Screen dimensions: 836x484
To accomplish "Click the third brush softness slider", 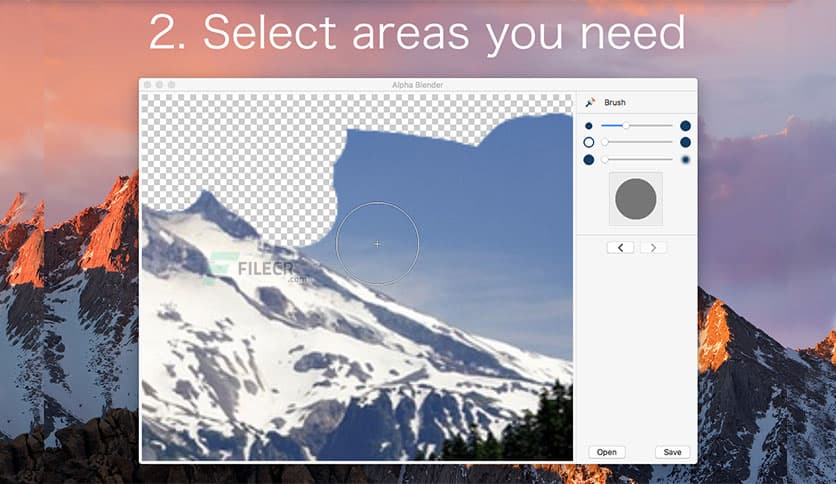I will pyautogui.click(x=636, y=159).
